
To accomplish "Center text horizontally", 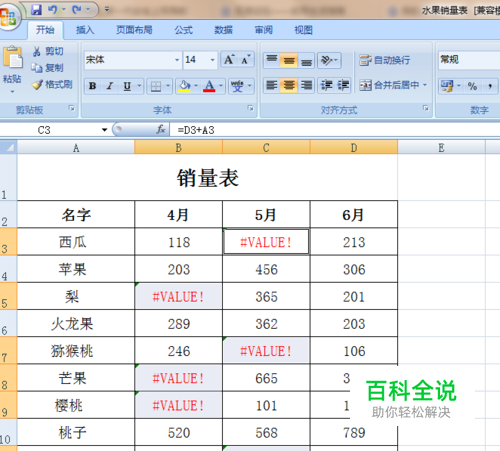I will pyautogui.click(x=289, y=85).
